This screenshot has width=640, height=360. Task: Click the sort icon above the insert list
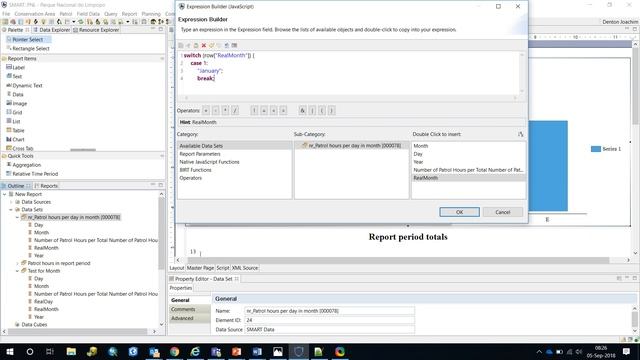pos(520,134)
